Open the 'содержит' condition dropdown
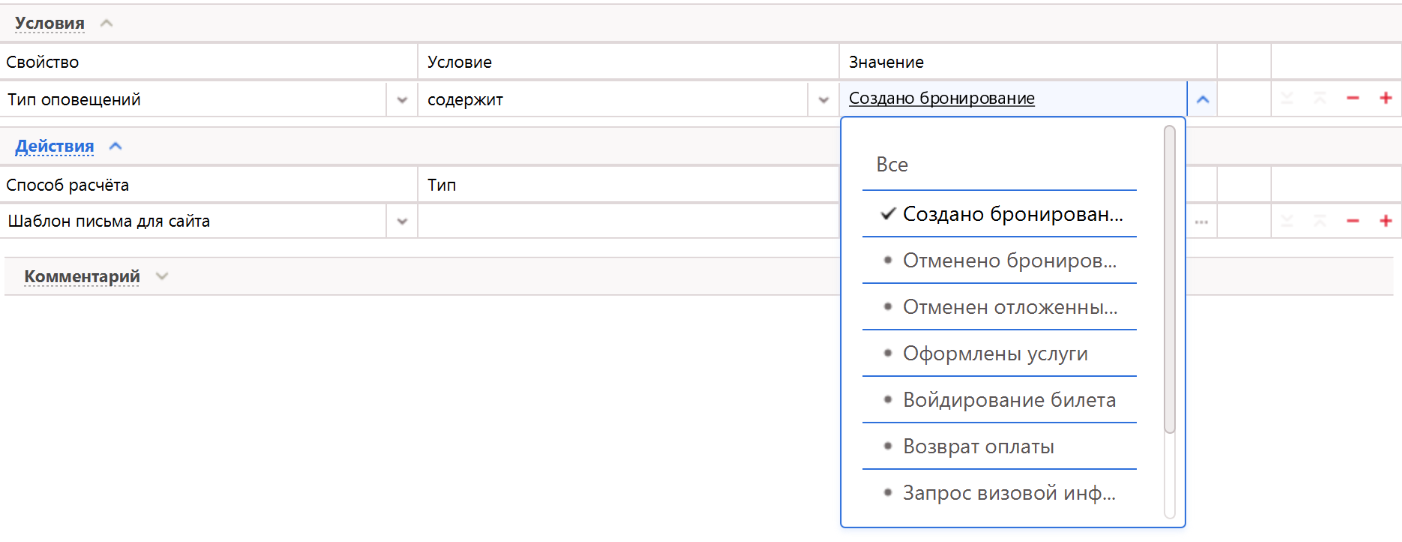 click(823, 100)
